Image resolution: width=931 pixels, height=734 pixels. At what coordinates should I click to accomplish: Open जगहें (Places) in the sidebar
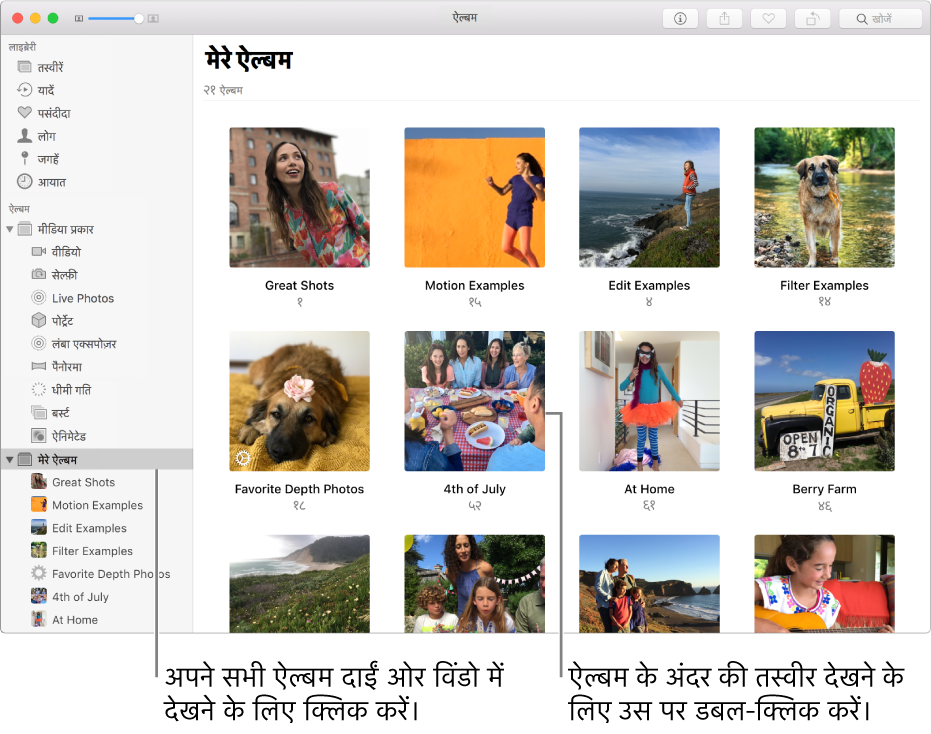(x=50, y=158)
